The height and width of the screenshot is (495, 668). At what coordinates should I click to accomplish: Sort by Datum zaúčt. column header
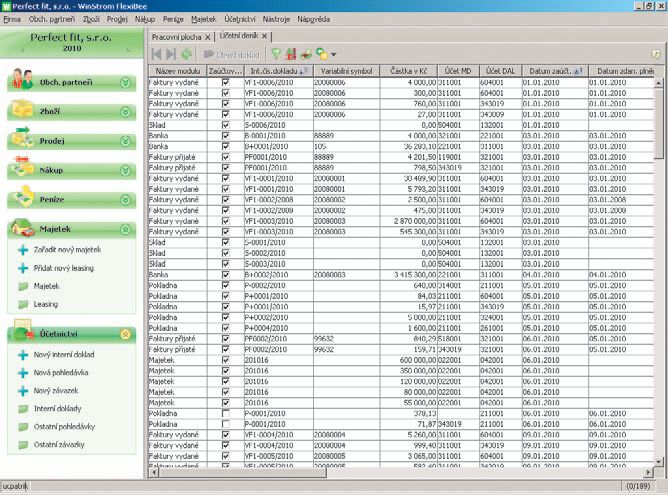tap(555, 71)
